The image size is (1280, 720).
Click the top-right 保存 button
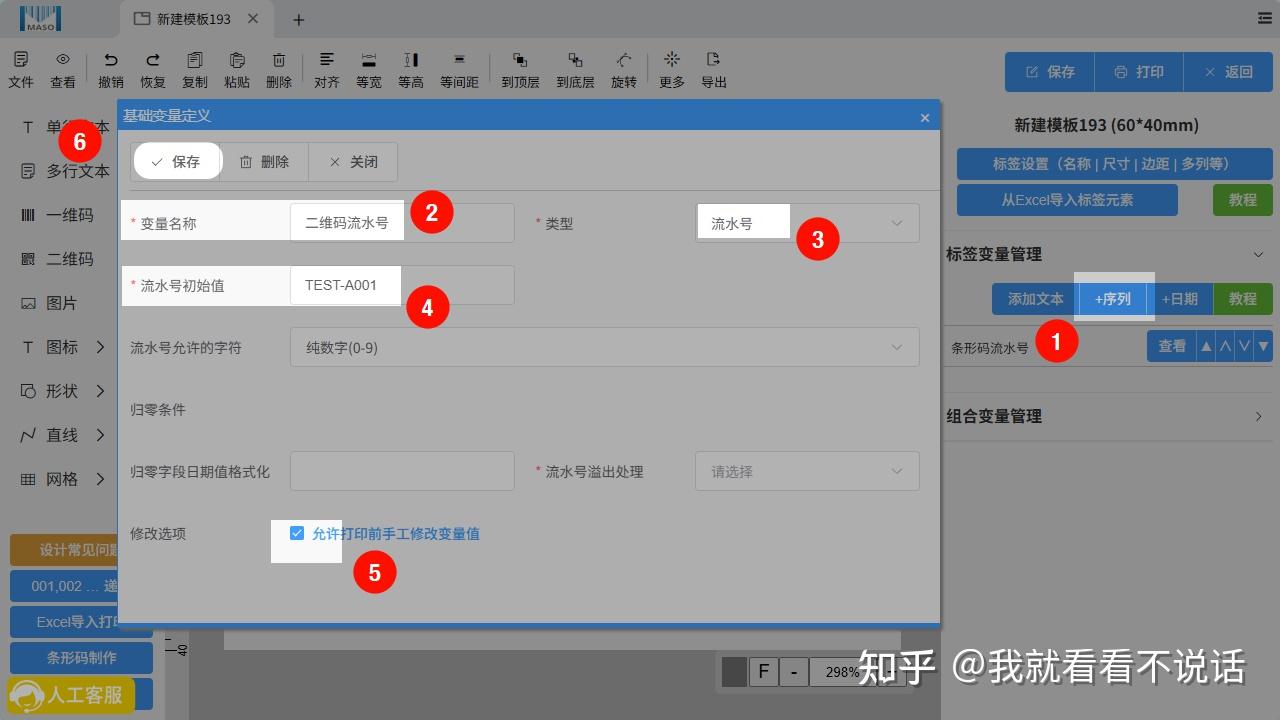click(1050, 72)
